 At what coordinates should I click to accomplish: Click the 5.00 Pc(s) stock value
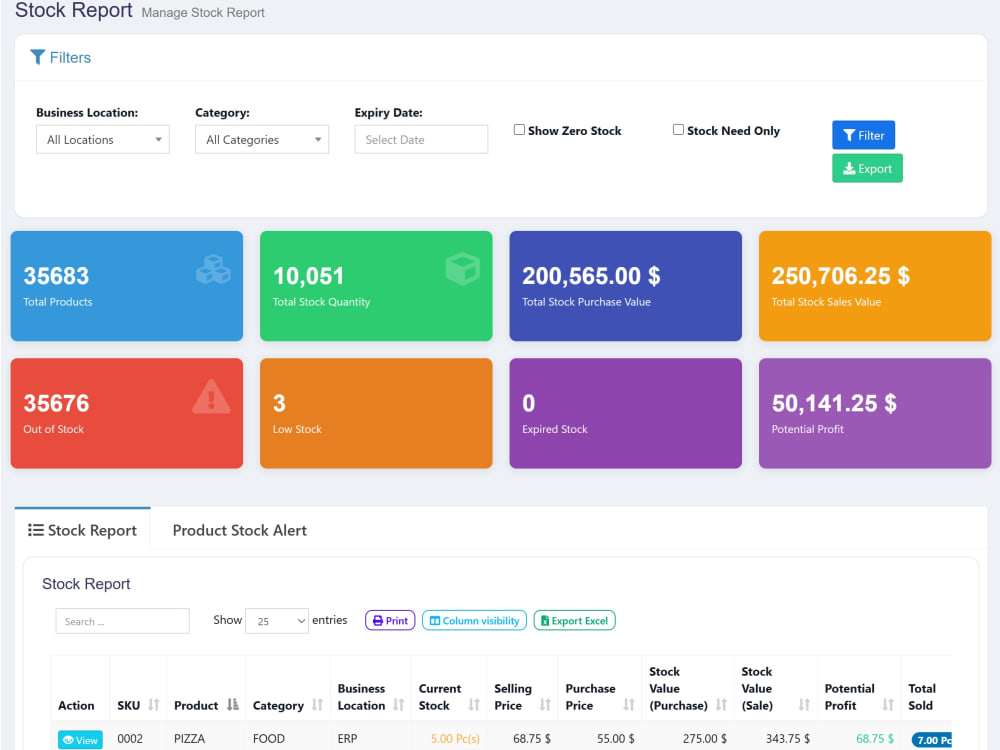(455, 739)
